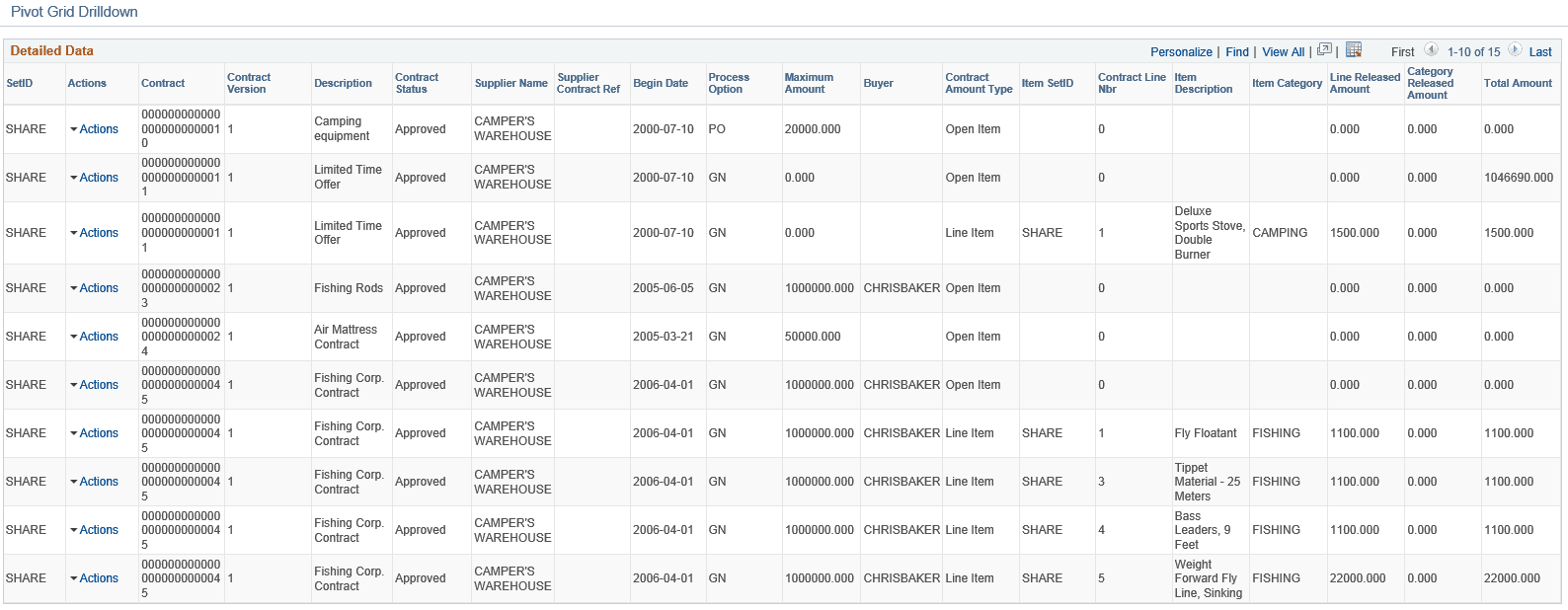The width and height of the screenshot is (1568, 610).
Task: Click 'Tippet Material - 25 Meters' cell
Action: pos(1208,482)
